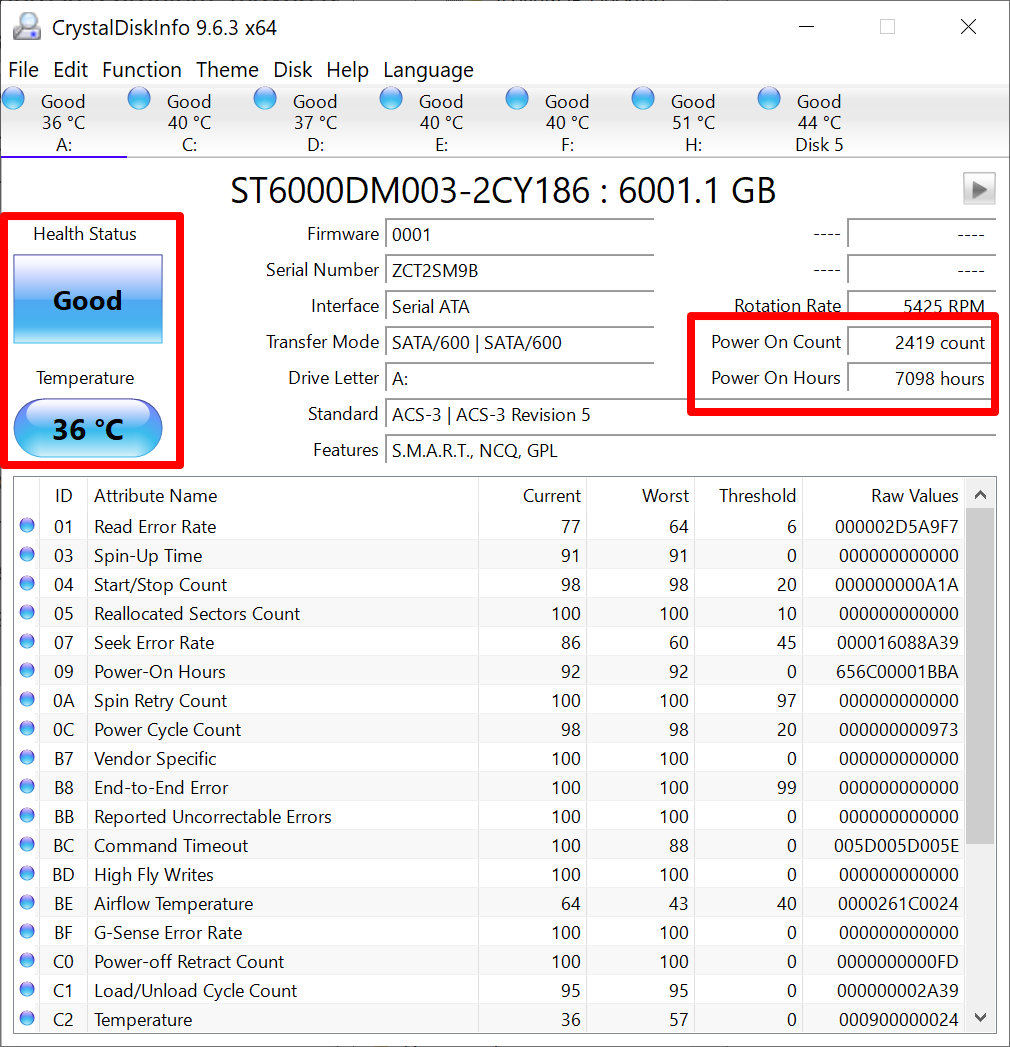Click status orb for disk D:
The height and width of the screenshot is (1047, 1010).
point(265,98)
